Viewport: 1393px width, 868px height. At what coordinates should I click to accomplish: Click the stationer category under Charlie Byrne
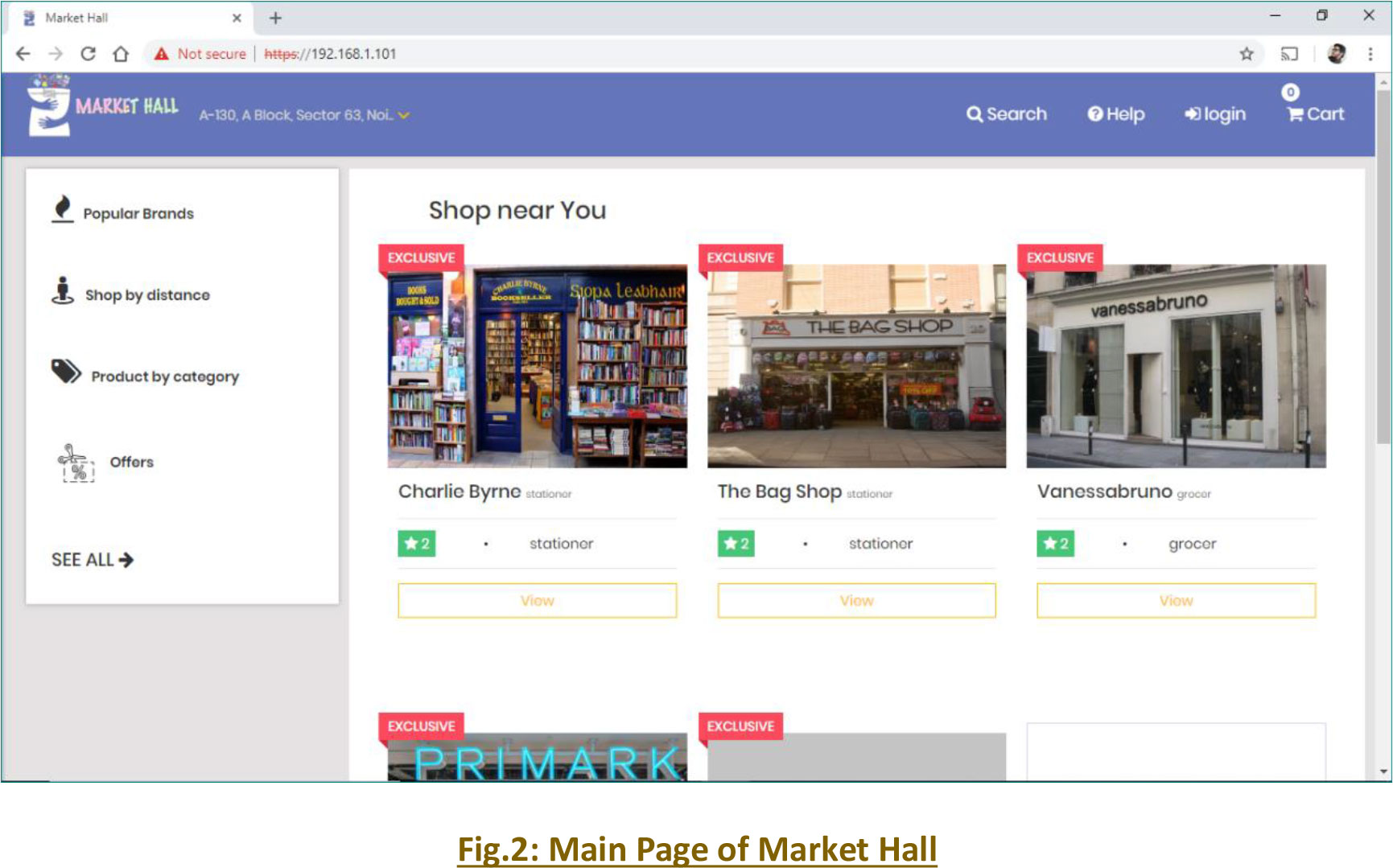561,544
